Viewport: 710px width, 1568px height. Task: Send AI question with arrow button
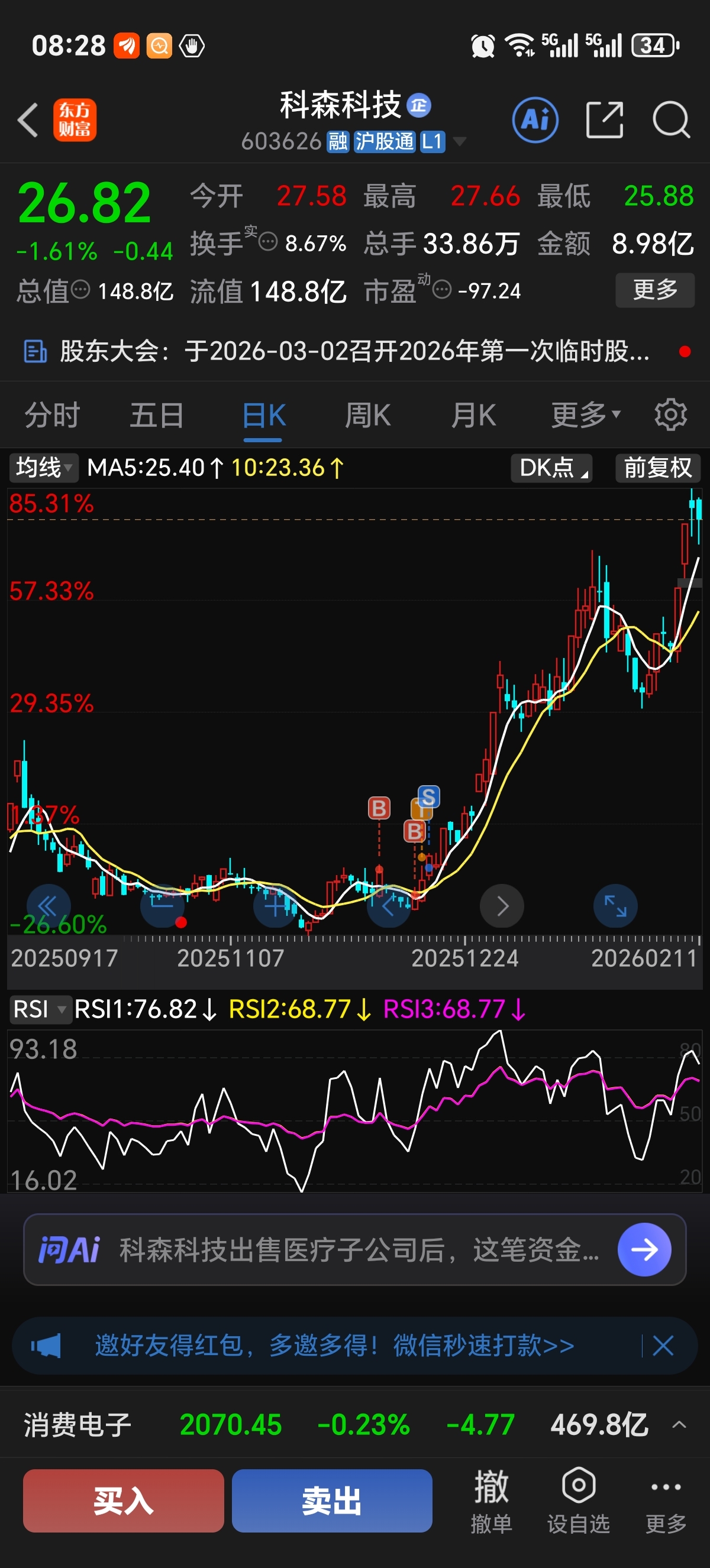click(x=644, y=1250)
